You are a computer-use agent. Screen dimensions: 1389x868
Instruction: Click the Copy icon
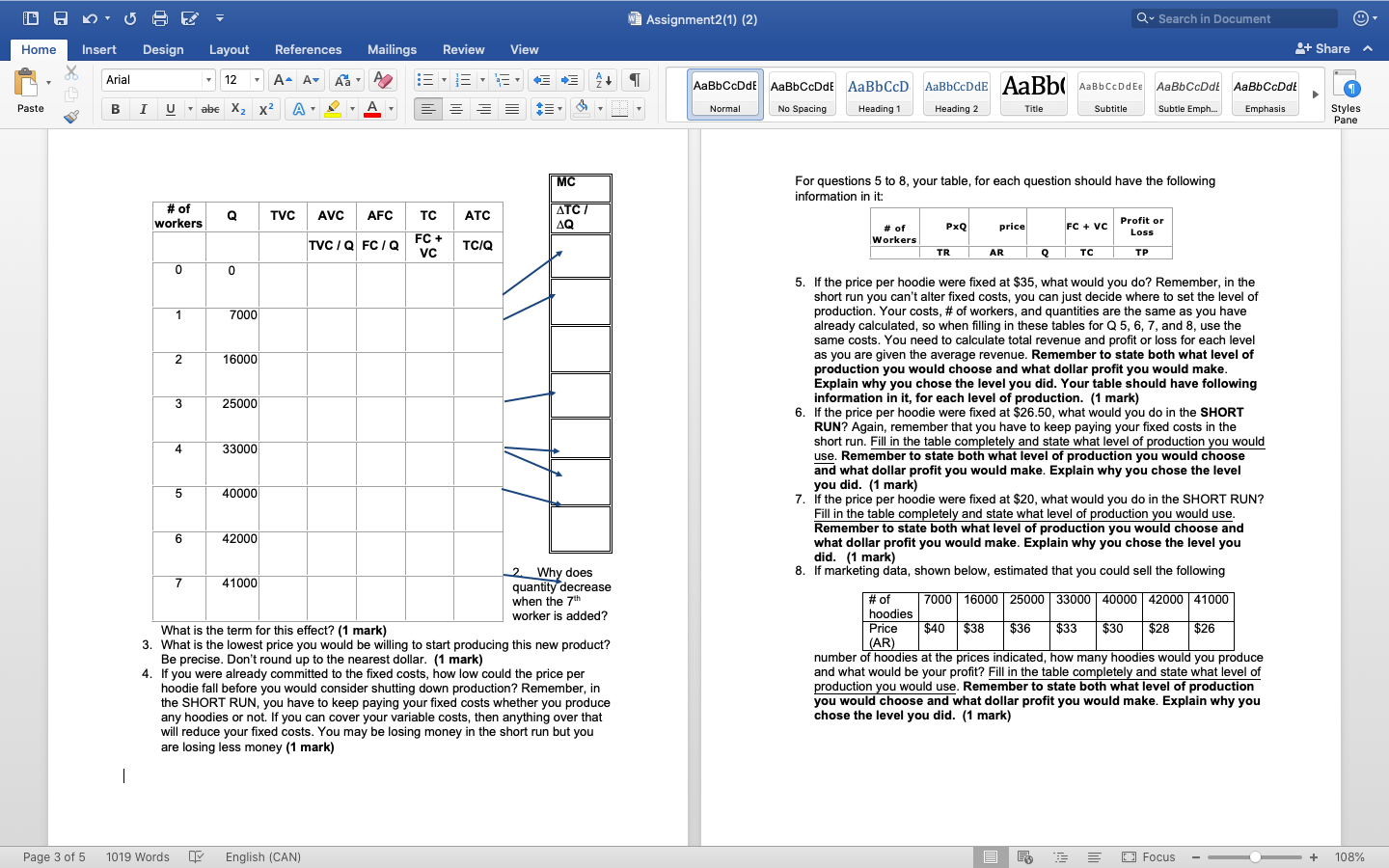71,95
